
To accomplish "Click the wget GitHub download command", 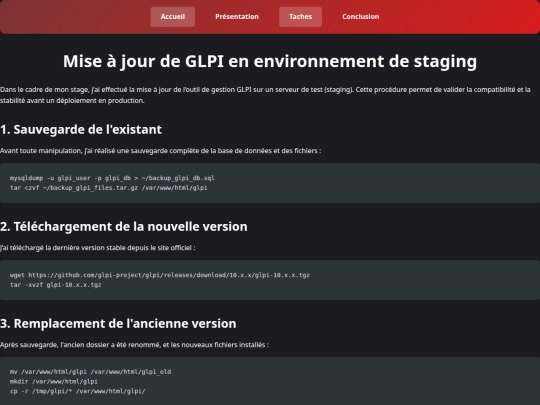I will click(160, 275).
